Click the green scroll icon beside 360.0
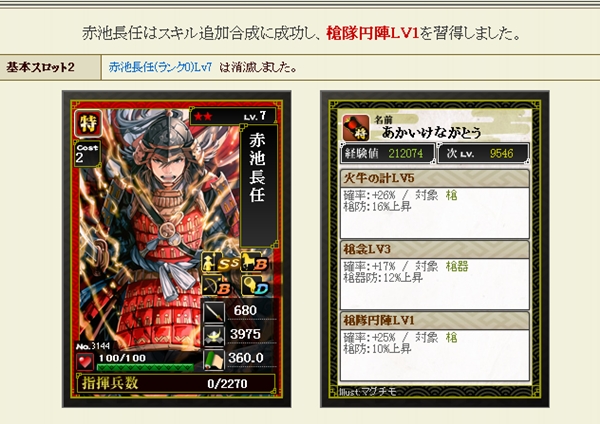 click(x=214, y=359)
